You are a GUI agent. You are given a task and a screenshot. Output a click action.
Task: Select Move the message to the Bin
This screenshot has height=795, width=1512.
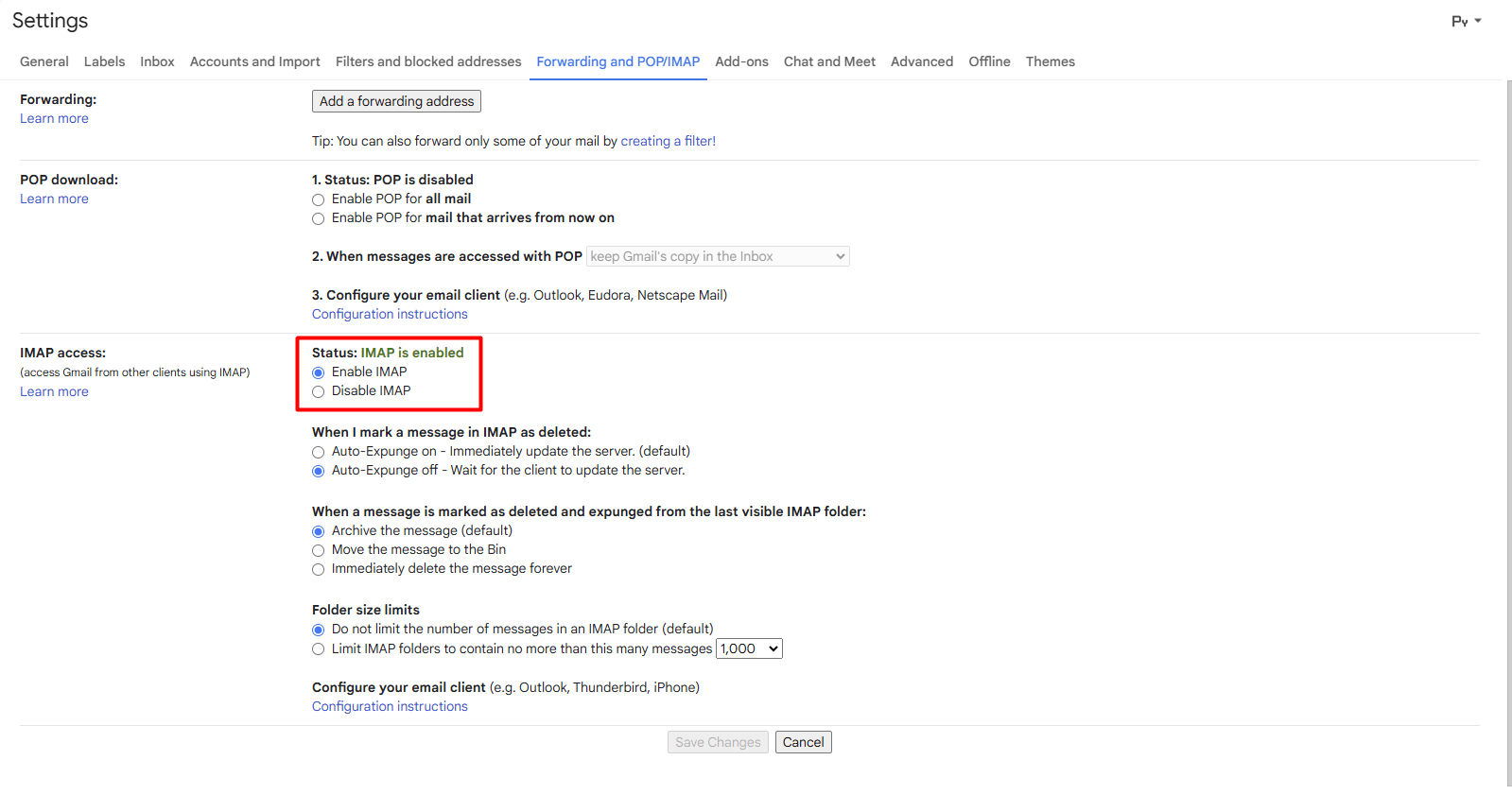click(x=319, y=550)
